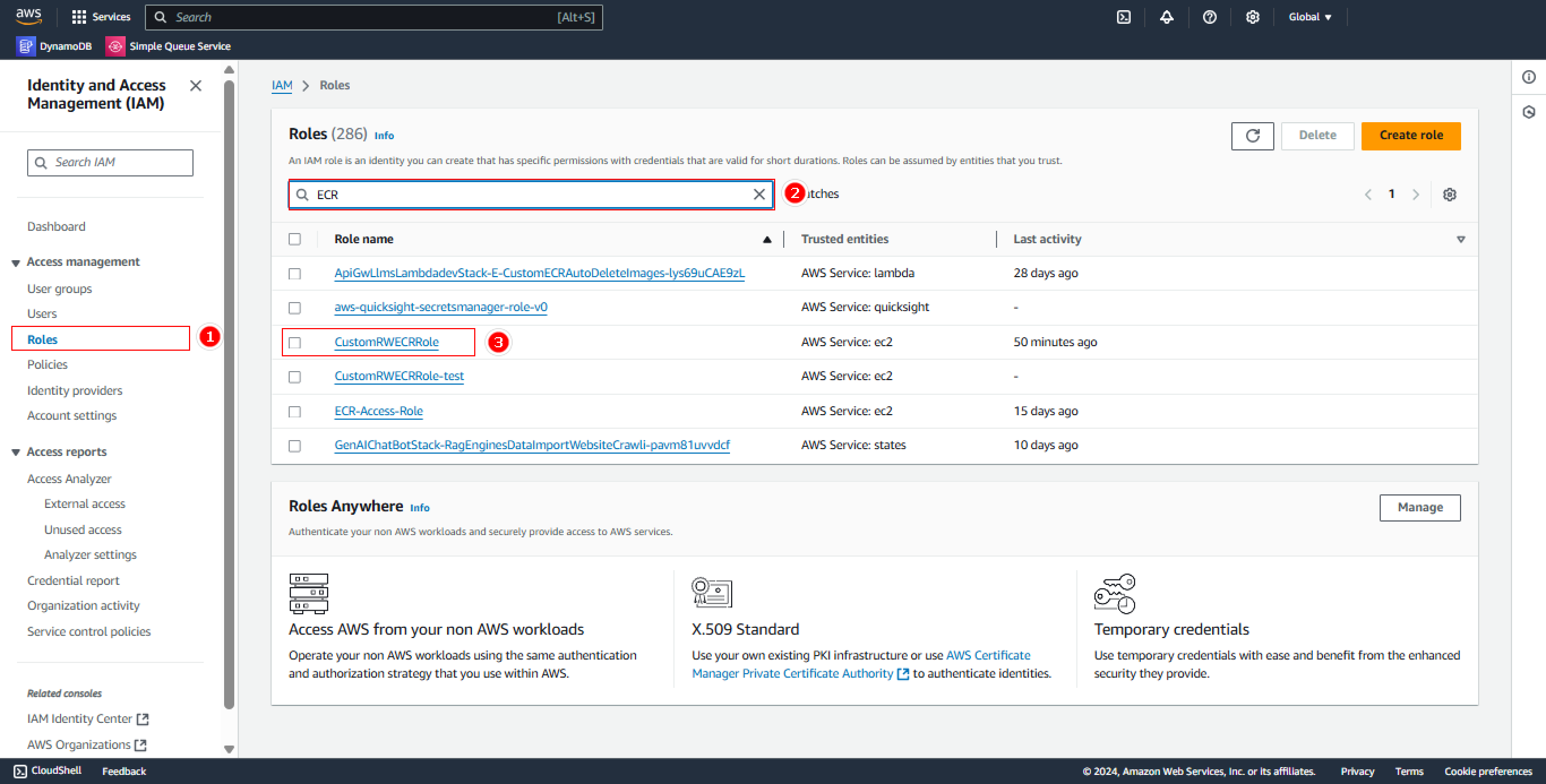Focus the top AWS search bar
Image resolution: width=1546 pixels, height=784 pixels.
(373, 17)
